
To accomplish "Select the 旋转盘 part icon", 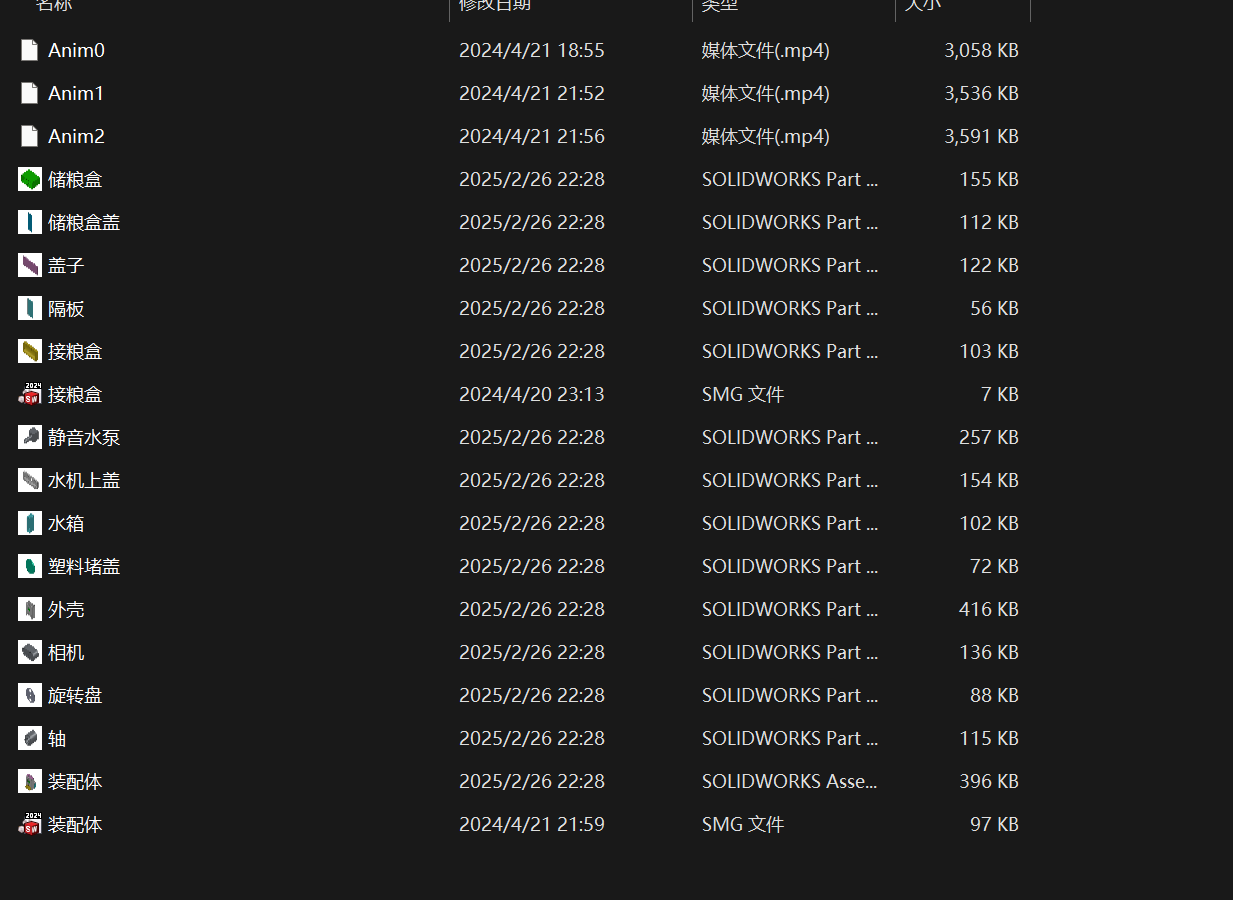I will coord(30,695).
